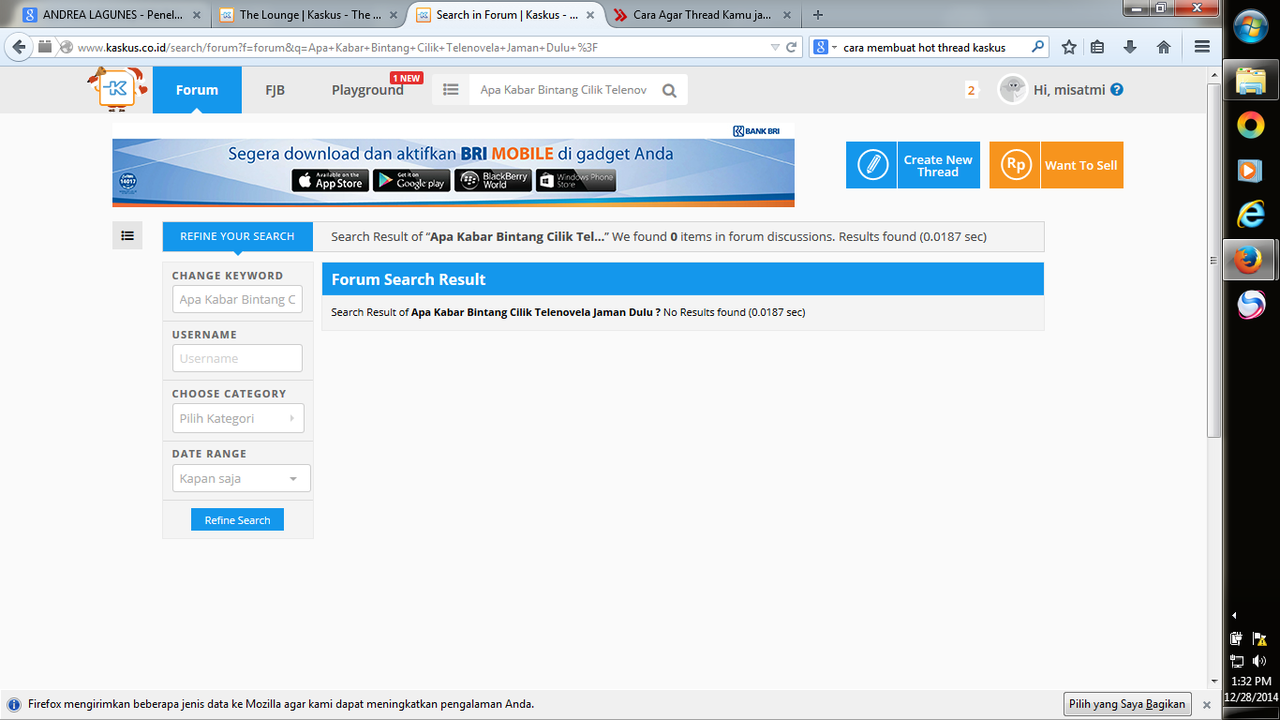1280x720 pixels.
Task: Click the Change Keyword input
Action: click(237, 299)
